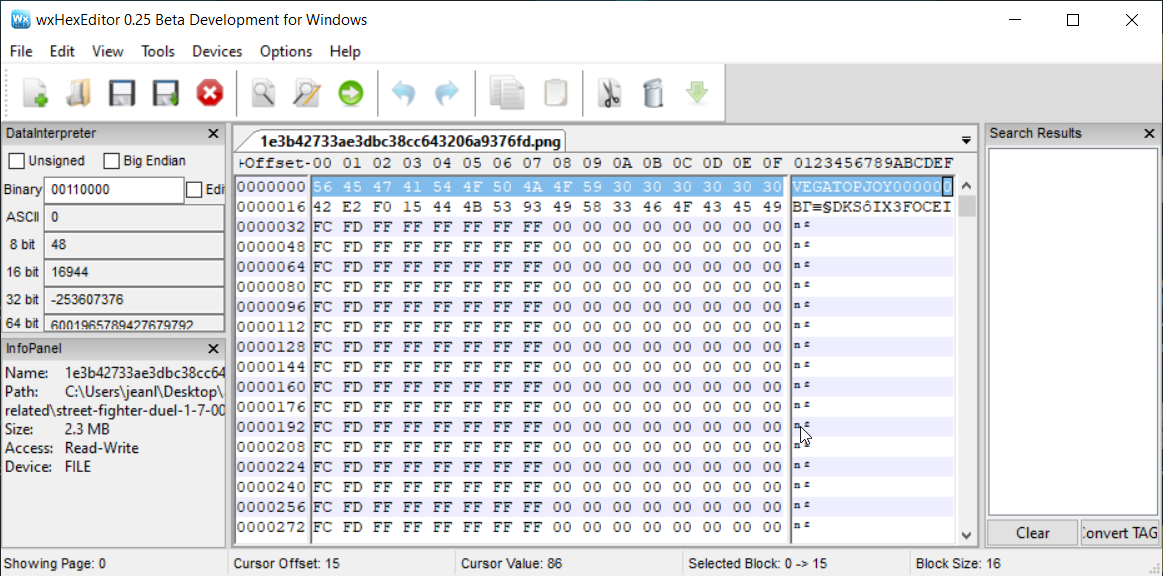Open the Help menu
Screen dimensions: 1163x576
345,51
